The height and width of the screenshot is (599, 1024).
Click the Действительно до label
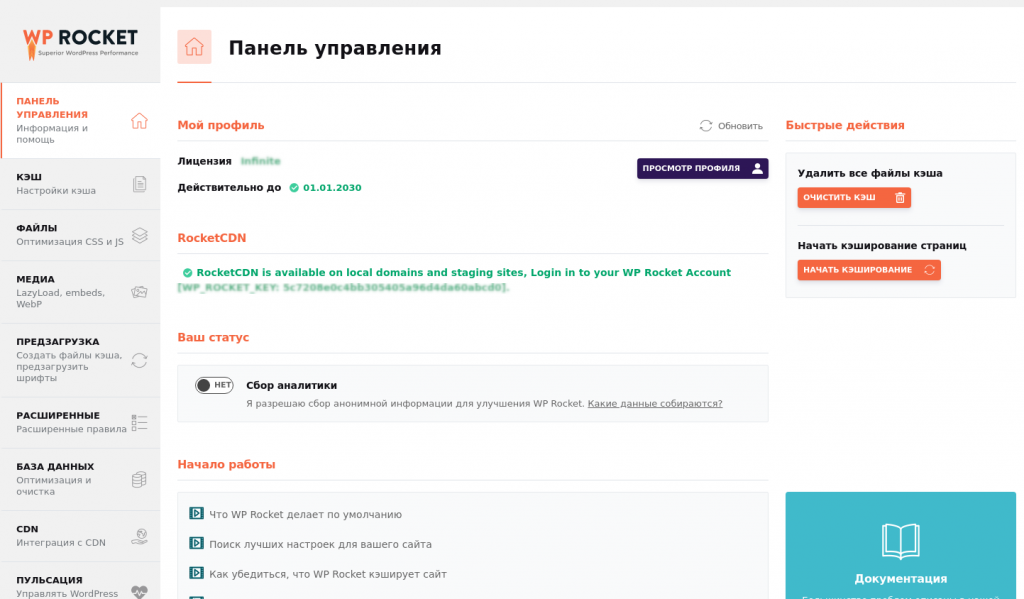[x=229, y=187]
